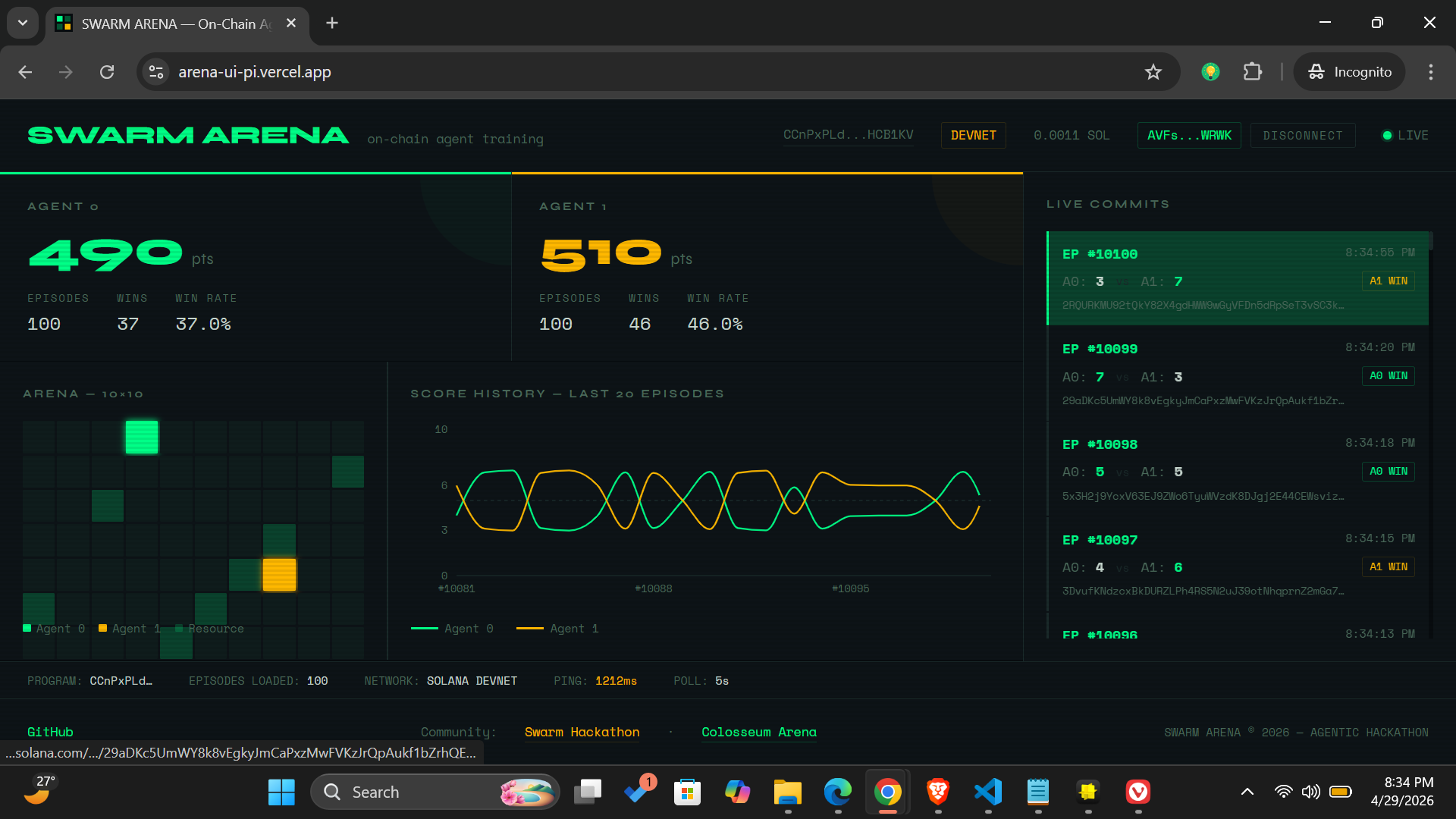Click the #10088 chart axis label
1456x819 pixels.
coord(654,588)
